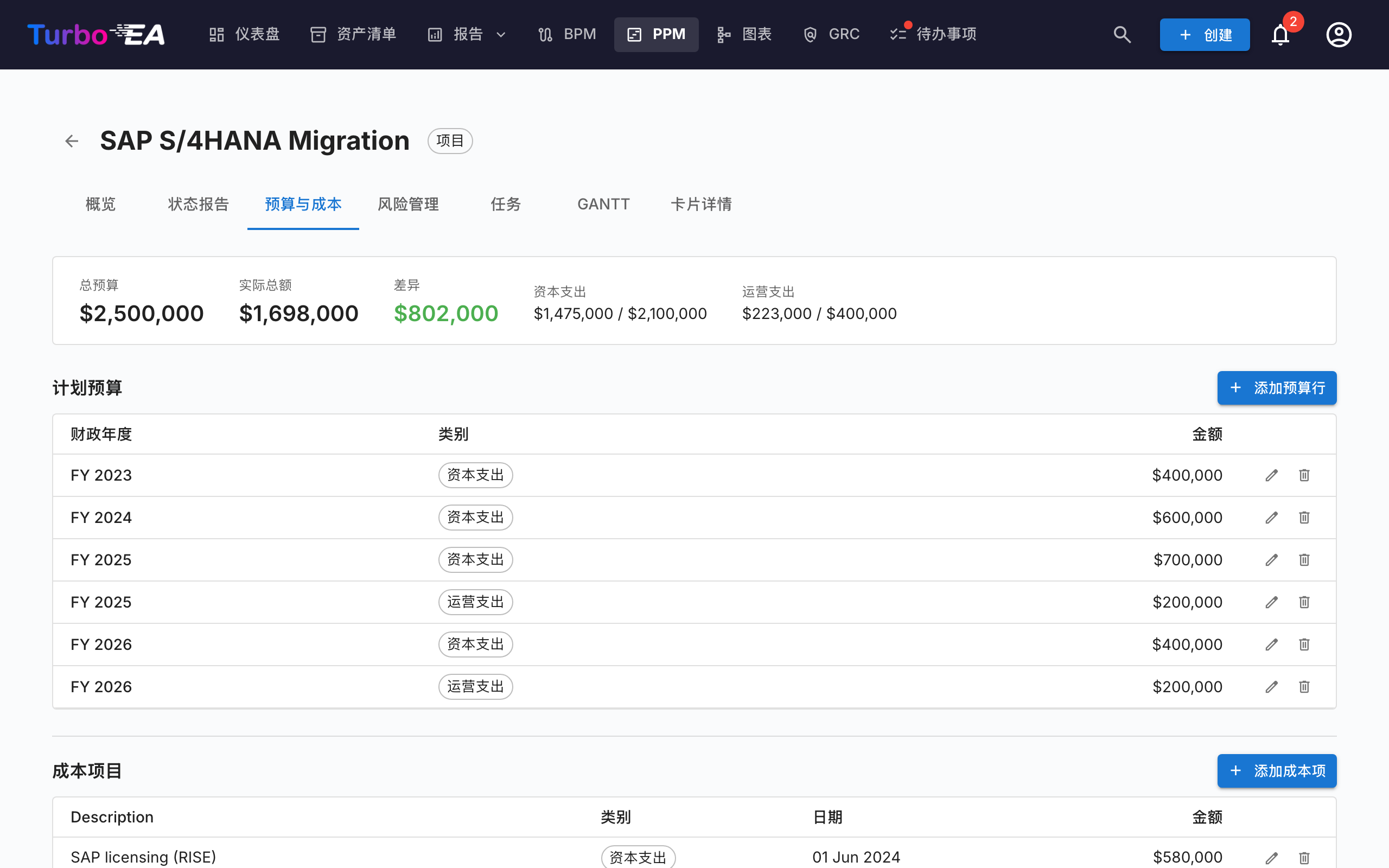1389x868 pixels.
Task: Click the 计划预算 section heading
Action: (x=87, y=388)
